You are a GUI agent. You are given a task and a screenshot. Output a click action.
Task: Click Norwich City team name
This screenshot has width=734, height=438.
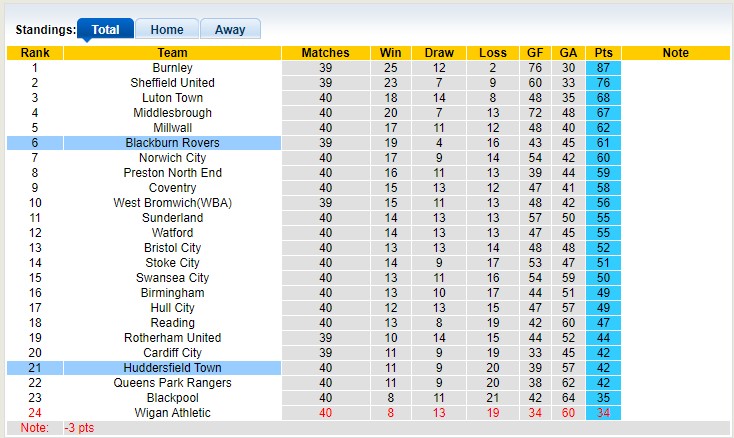click(172, 158)
